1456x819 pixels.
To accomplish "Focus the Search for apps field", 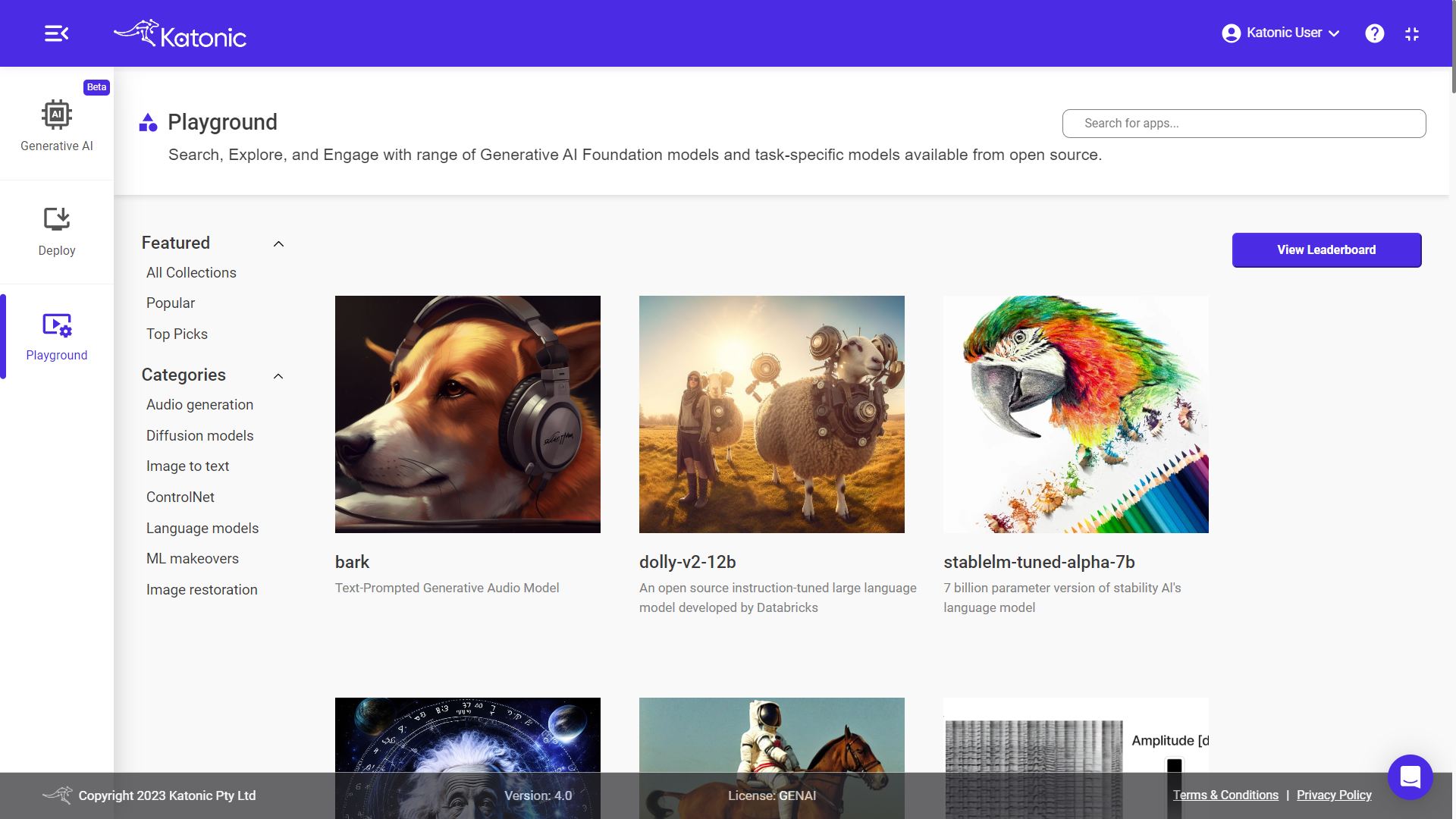I will tap(1244, 124).
